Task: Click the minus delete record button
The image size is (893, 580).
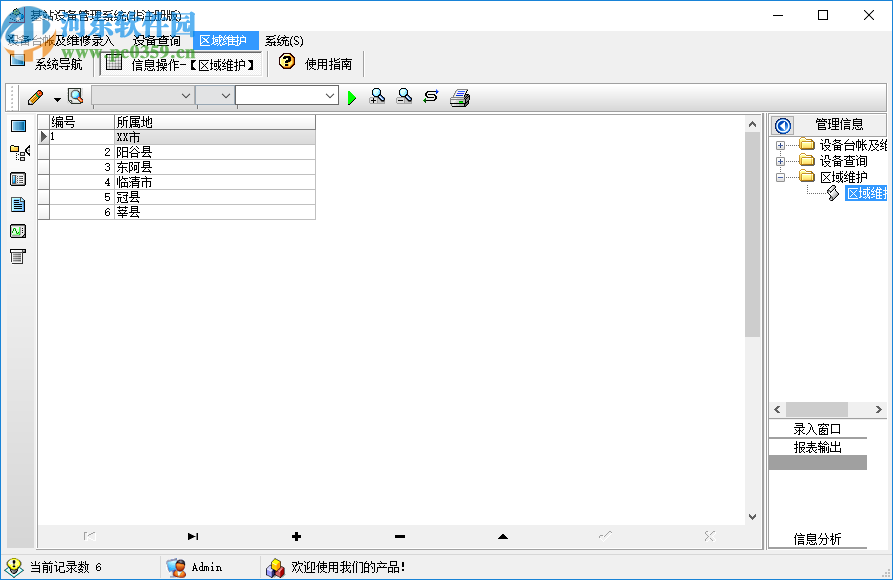Action: coord(400,536)
